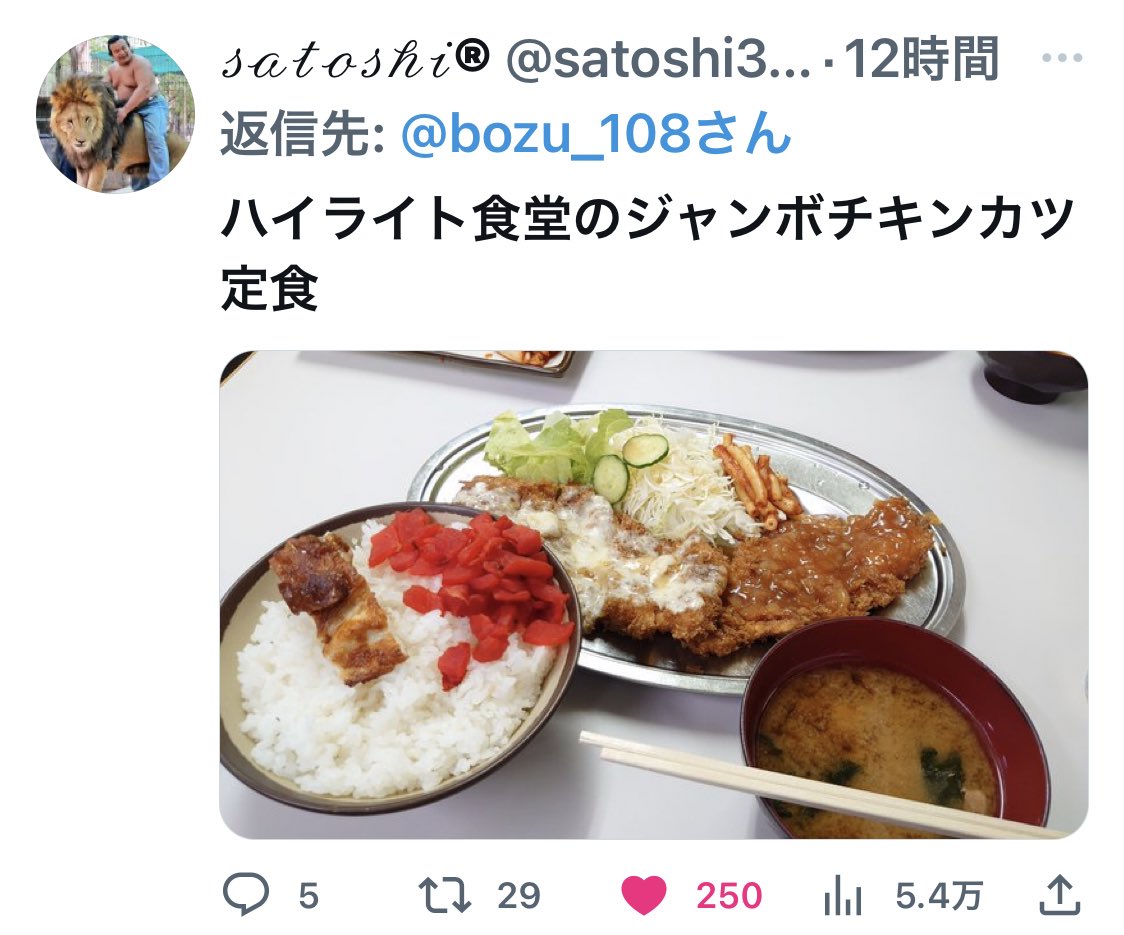Enlarge the chicken cutlet meal photo
The image size is (1124, 935).
coord(653,594)
